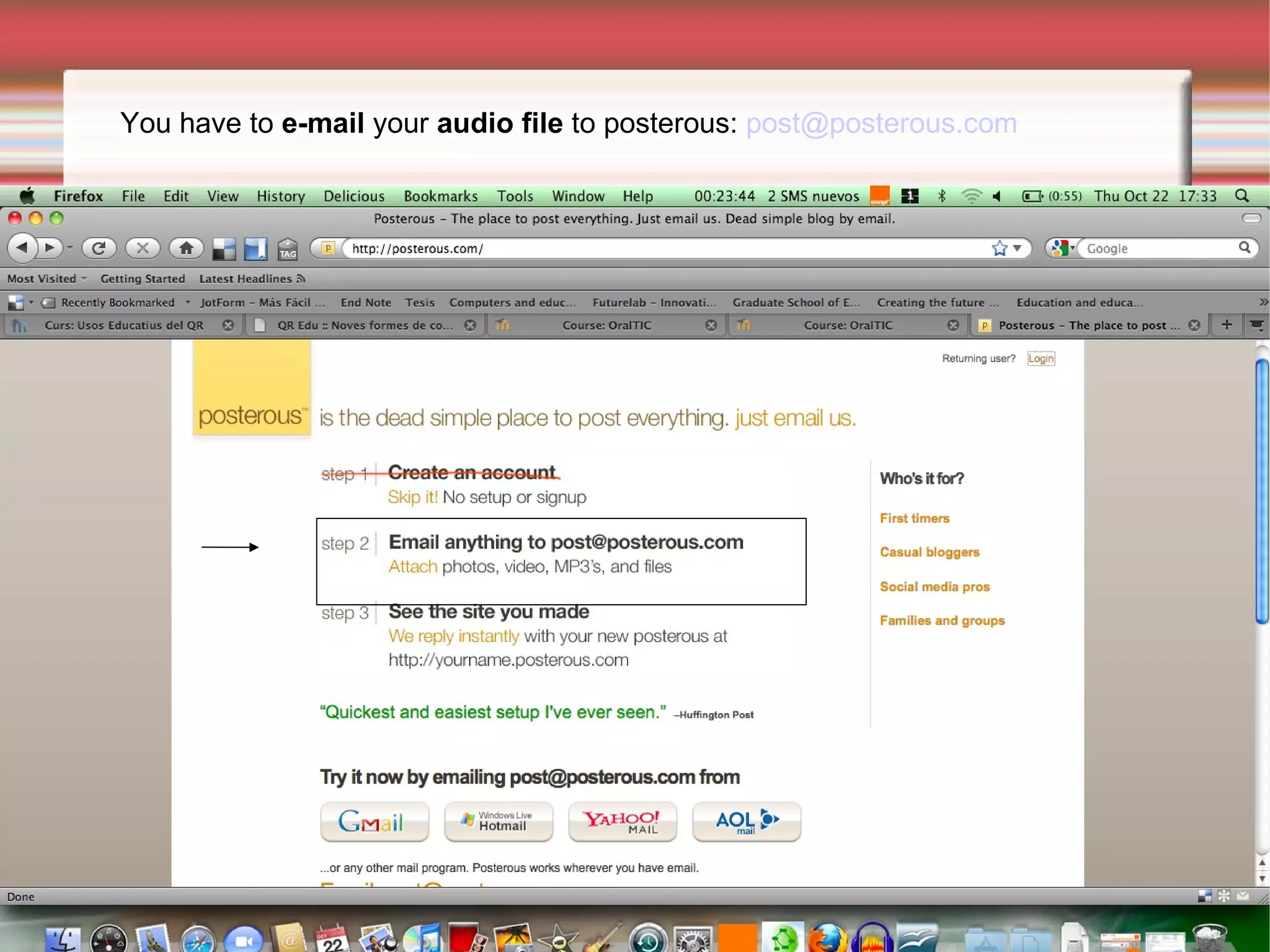1270x952 pixels.
Task: Click the Delicious bookmarks checkerboard icon
Action: [x=224, y=249]
